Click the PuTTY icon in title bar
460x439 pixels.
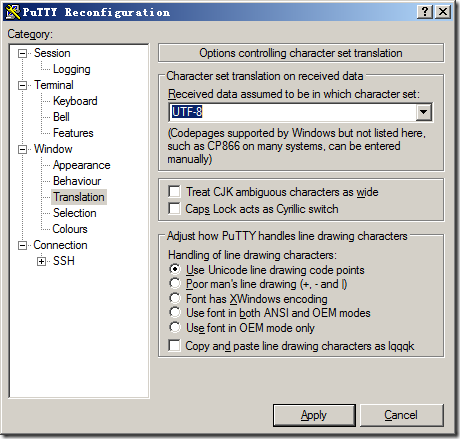pos(13,12)
